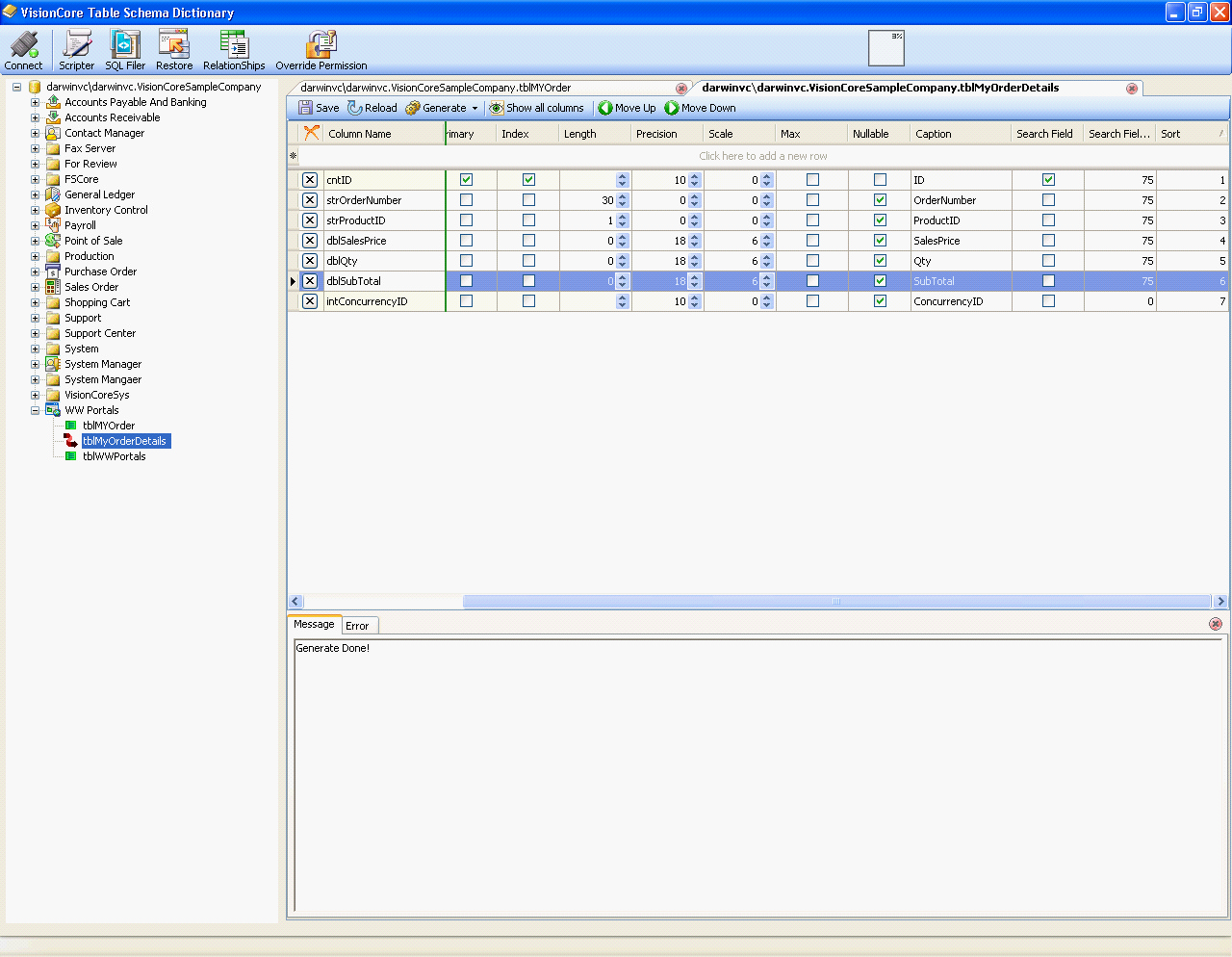
Task: Expand the Inventory Control node
Action: tap(35, 210)
